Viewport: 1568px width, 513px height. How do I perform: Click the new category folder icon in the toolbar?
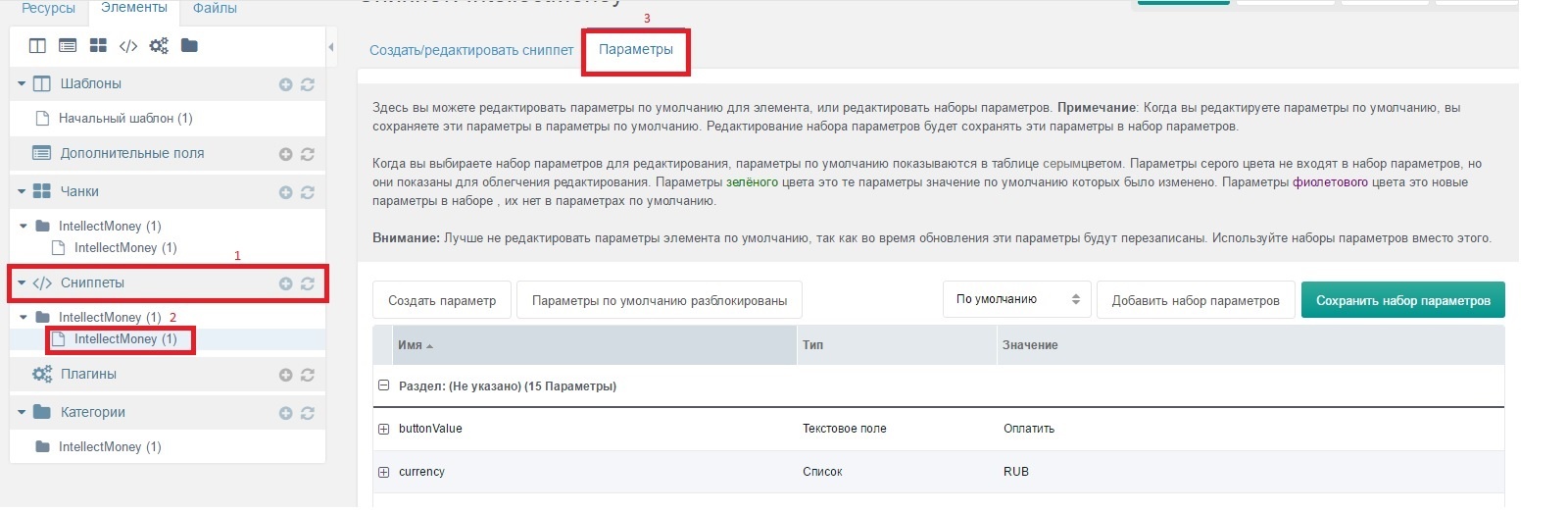(x=189, y=46)
